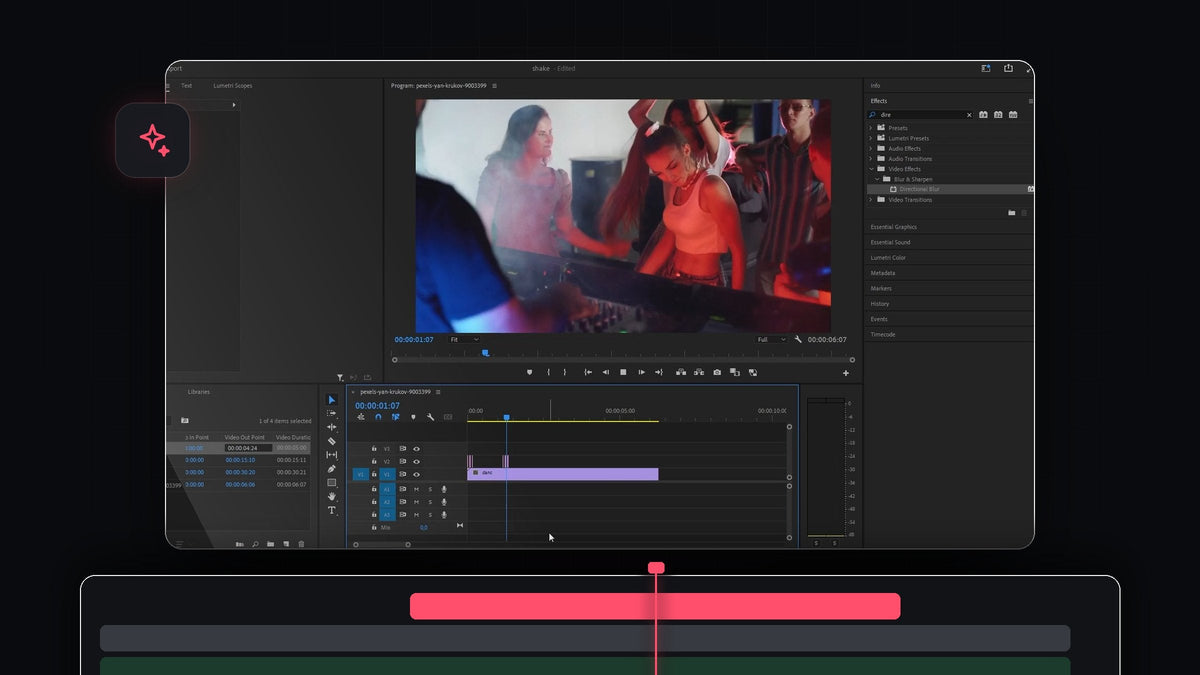Click the Lift button
1200x675 pixels.
pos(681,372)
